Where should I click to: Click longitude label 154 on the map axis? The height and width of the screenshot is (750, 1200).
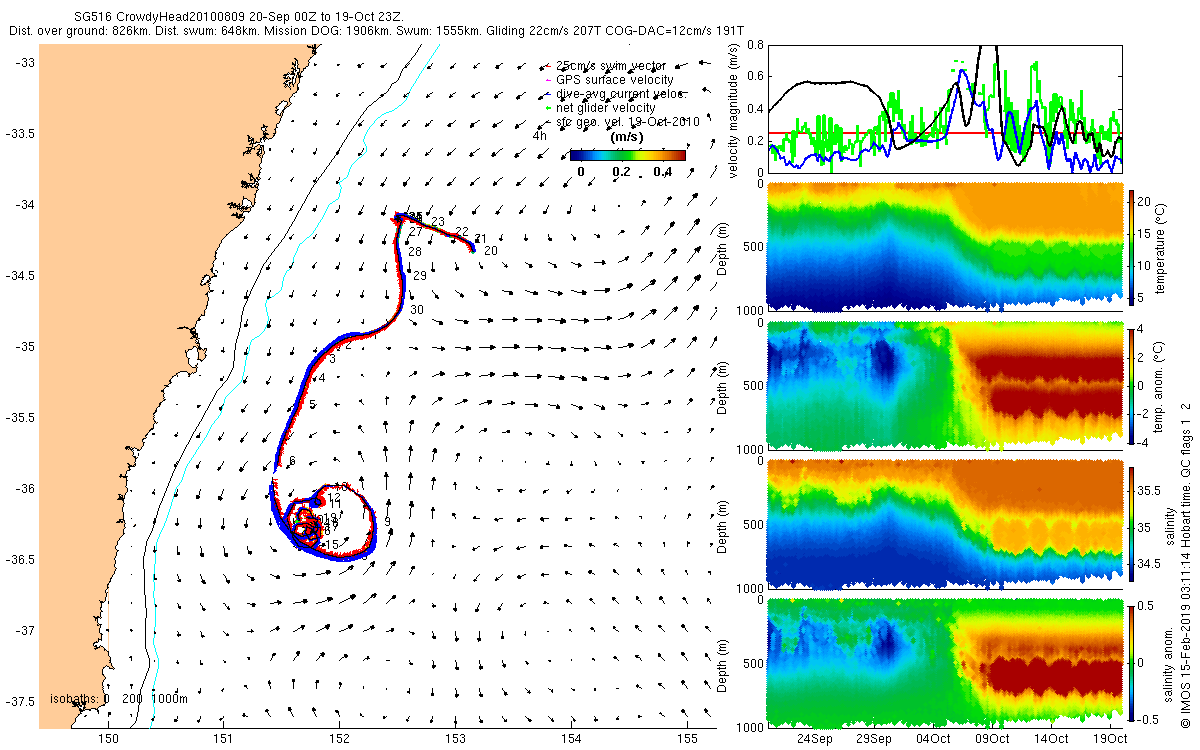[571, 739]
